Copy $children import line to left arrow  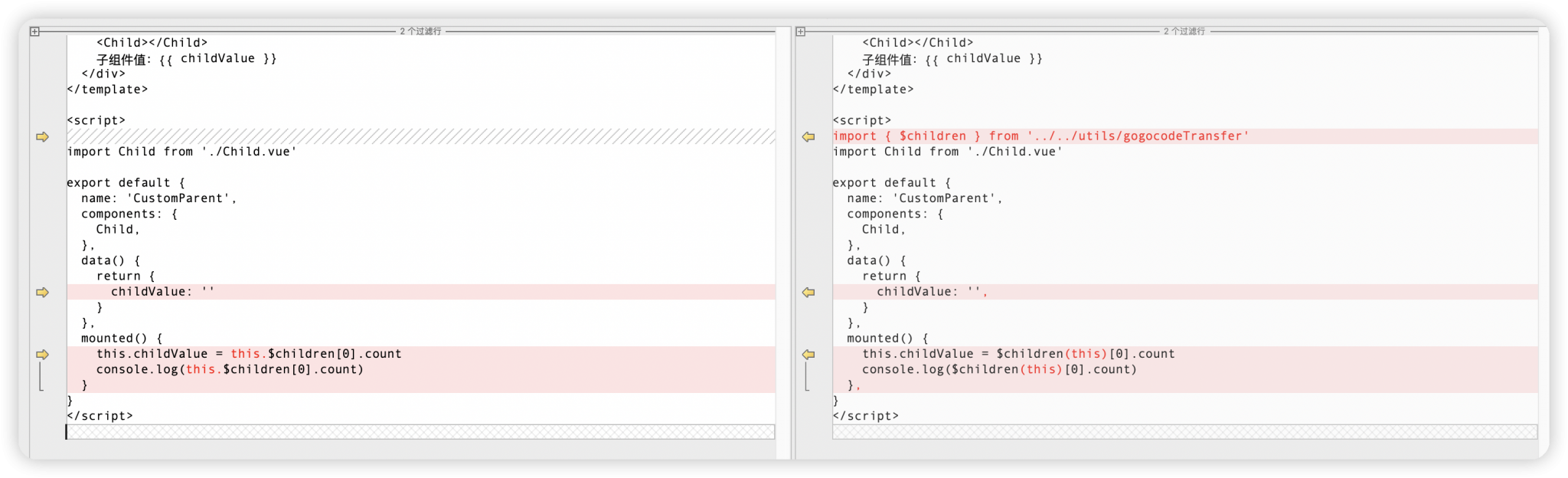808,137
